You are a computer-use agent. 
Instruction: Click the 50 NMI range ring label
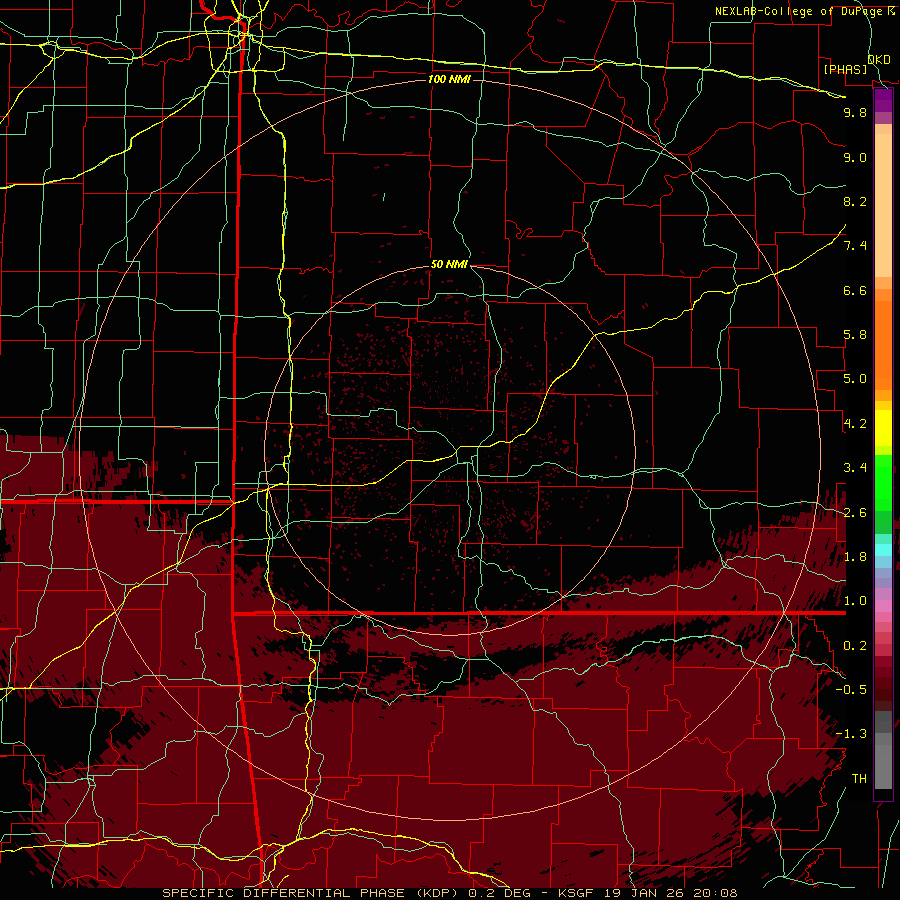pyautogui.click(x=449, y=265)
